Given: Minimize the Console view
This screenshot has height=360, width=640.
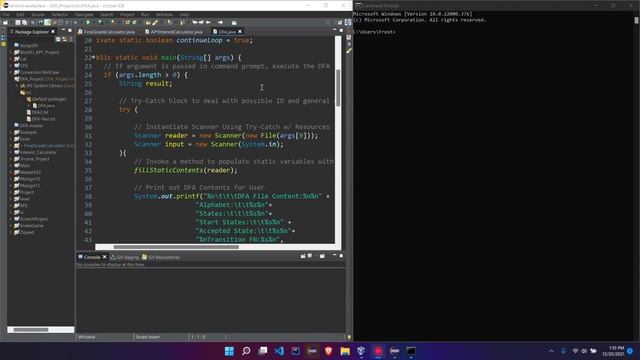Looking at the screenshot, I should coord(334,256).
